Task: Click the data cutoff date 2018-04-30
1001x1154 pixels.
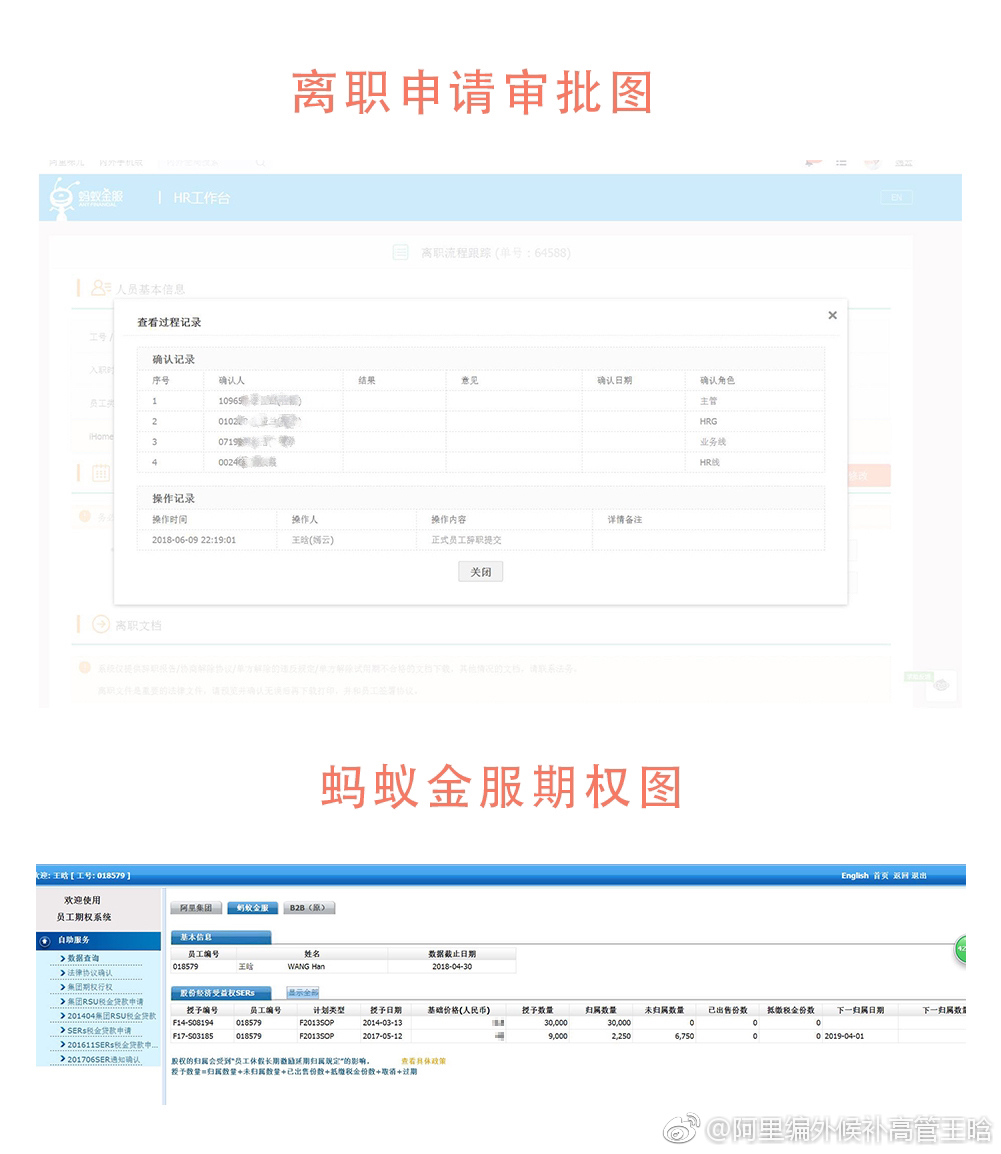Action: point(452,967)
